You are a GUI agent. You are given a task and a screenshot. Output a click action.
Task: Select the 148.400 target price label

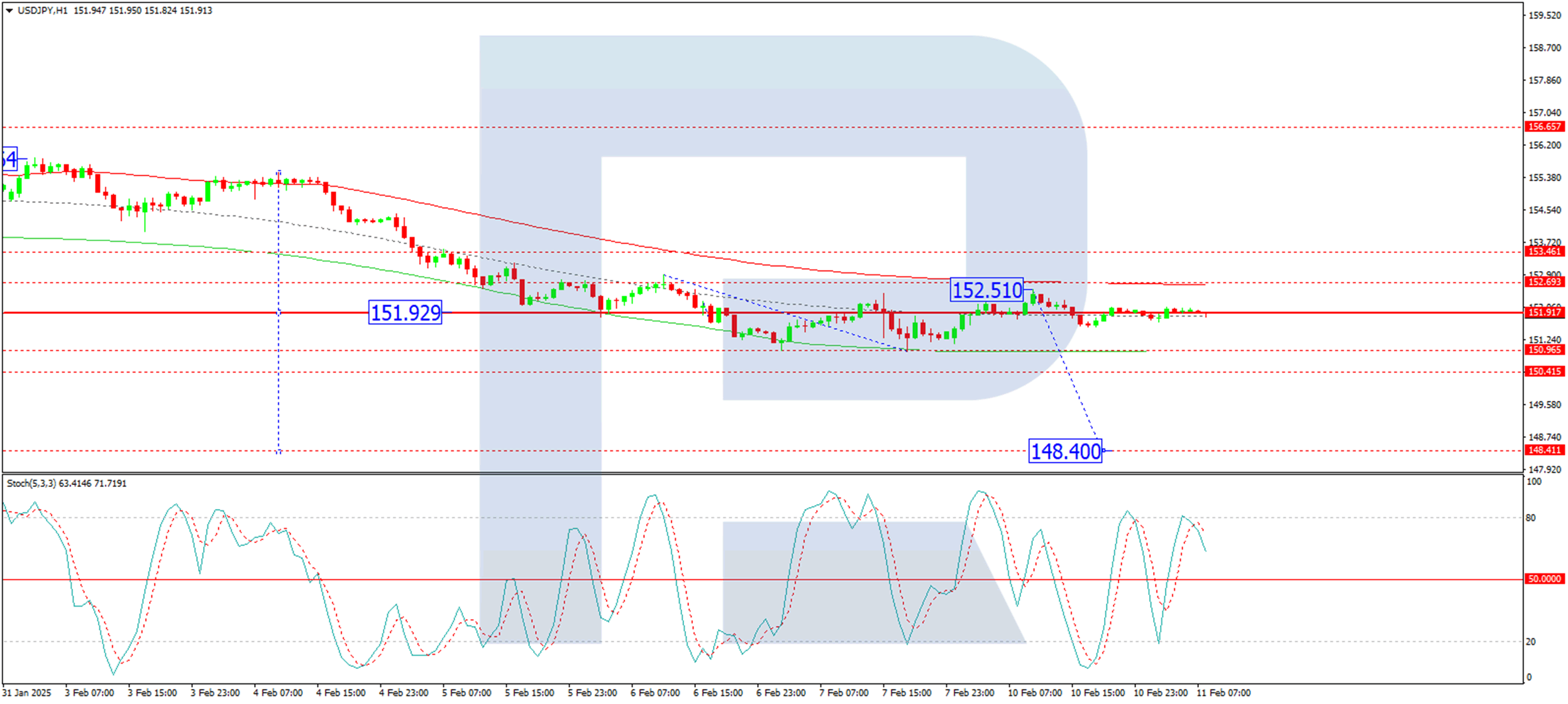pyautogui.click(x=1066, y=451)
